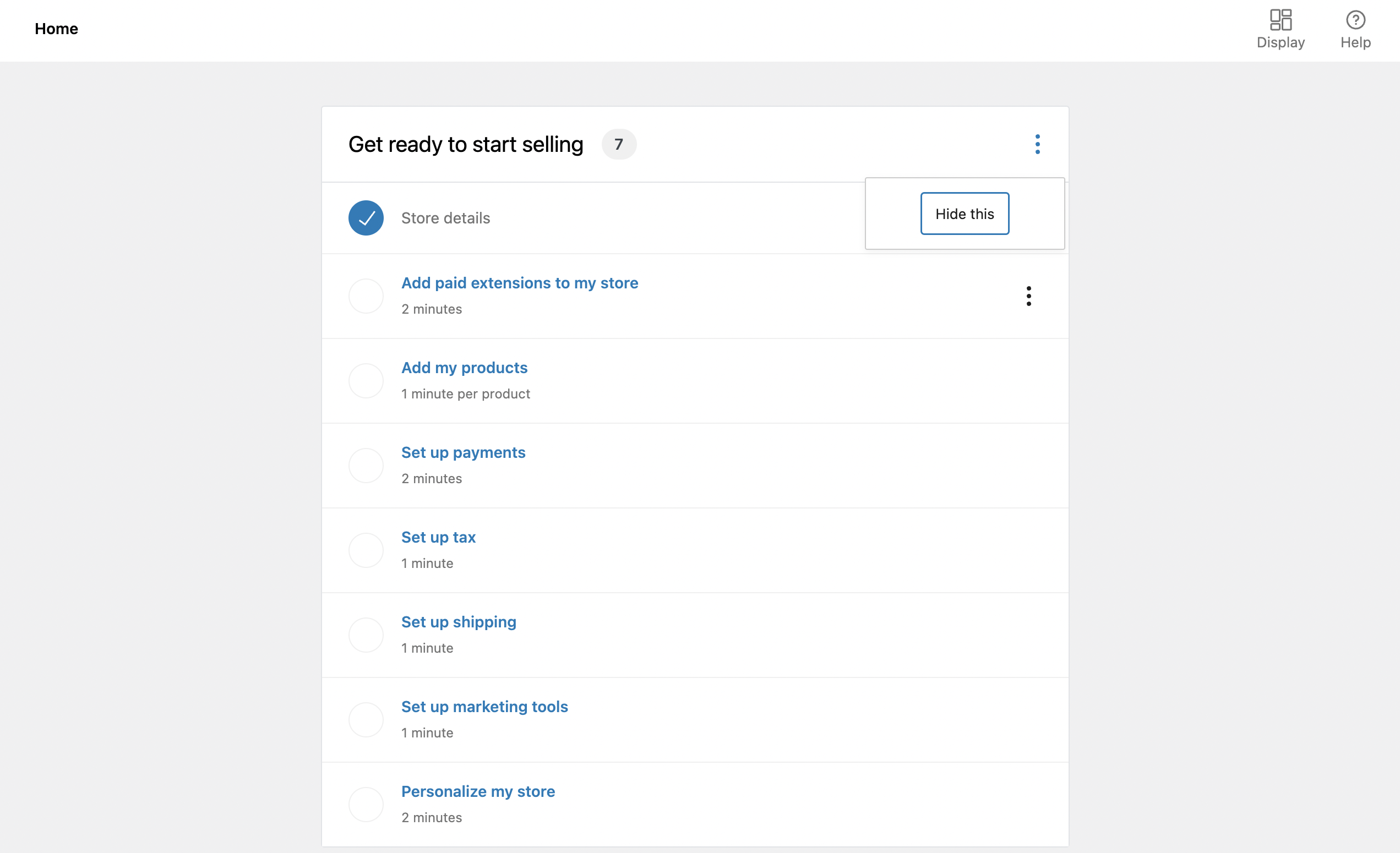The width and height of the screenshot is (1400, 853).
Task: Click the marketing tools task circle
Action: [366, 719]
